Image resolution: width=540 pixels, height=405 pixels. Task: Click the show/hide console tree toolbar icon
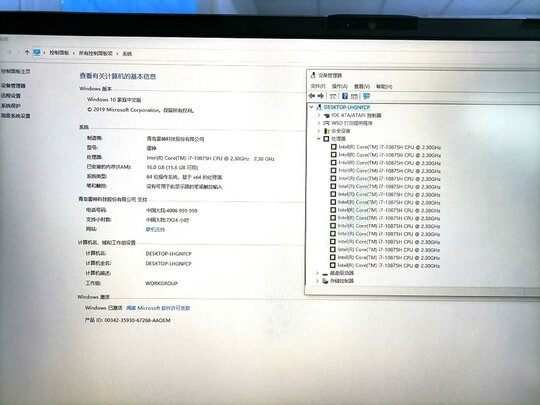333,96
